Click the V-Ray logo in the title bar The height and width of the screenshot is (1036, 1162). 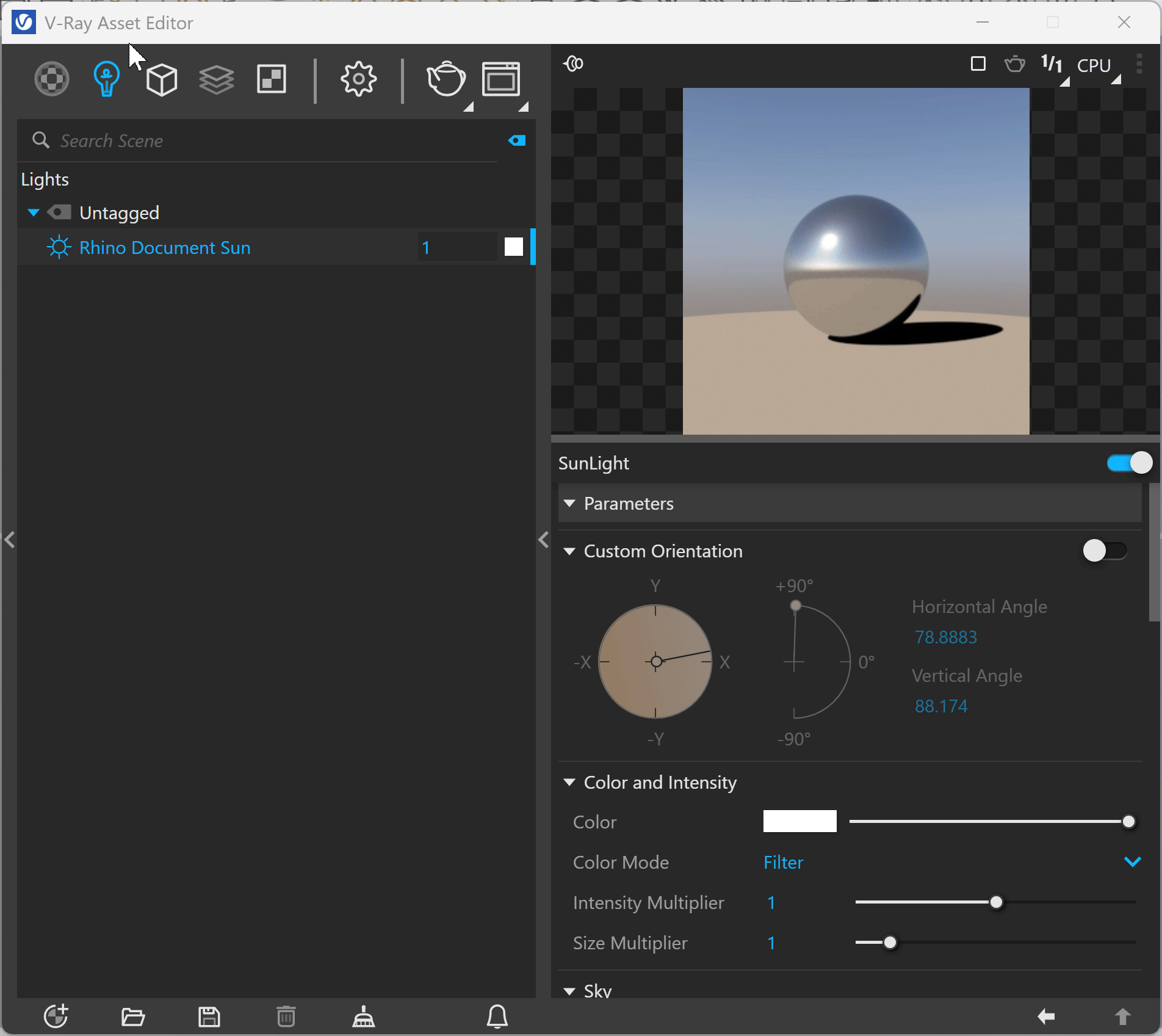point(24,23)
